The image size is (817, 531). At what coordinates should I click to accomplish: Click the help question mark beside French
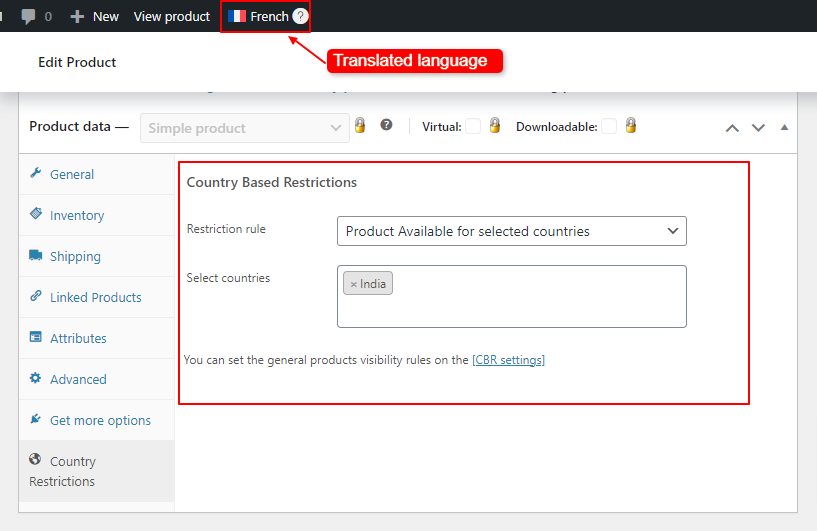click(300, 16)
